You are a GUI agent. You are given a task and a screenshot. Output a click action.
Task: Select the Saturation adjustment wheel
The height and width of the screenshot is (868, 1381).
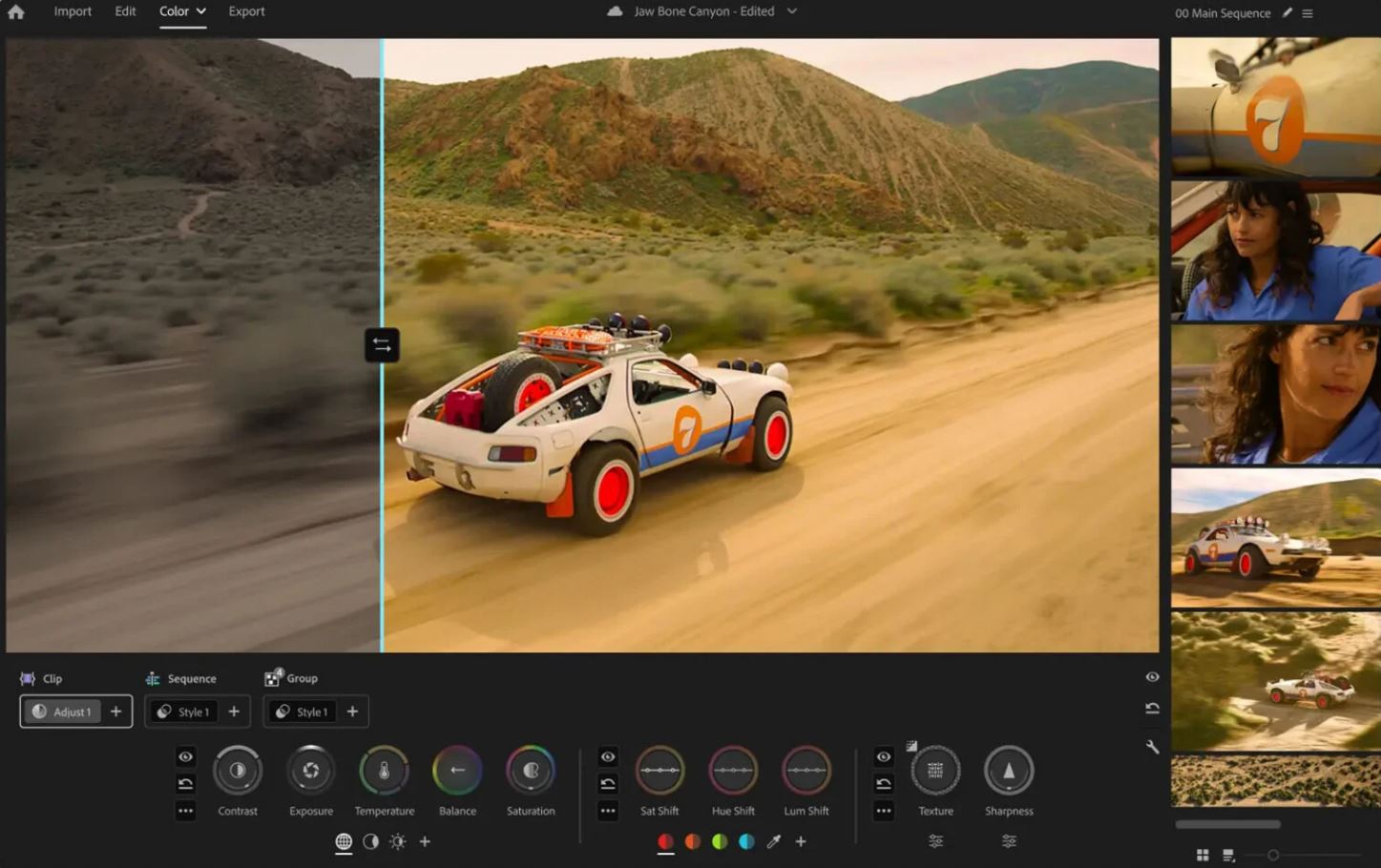click(x=531, y=771)
